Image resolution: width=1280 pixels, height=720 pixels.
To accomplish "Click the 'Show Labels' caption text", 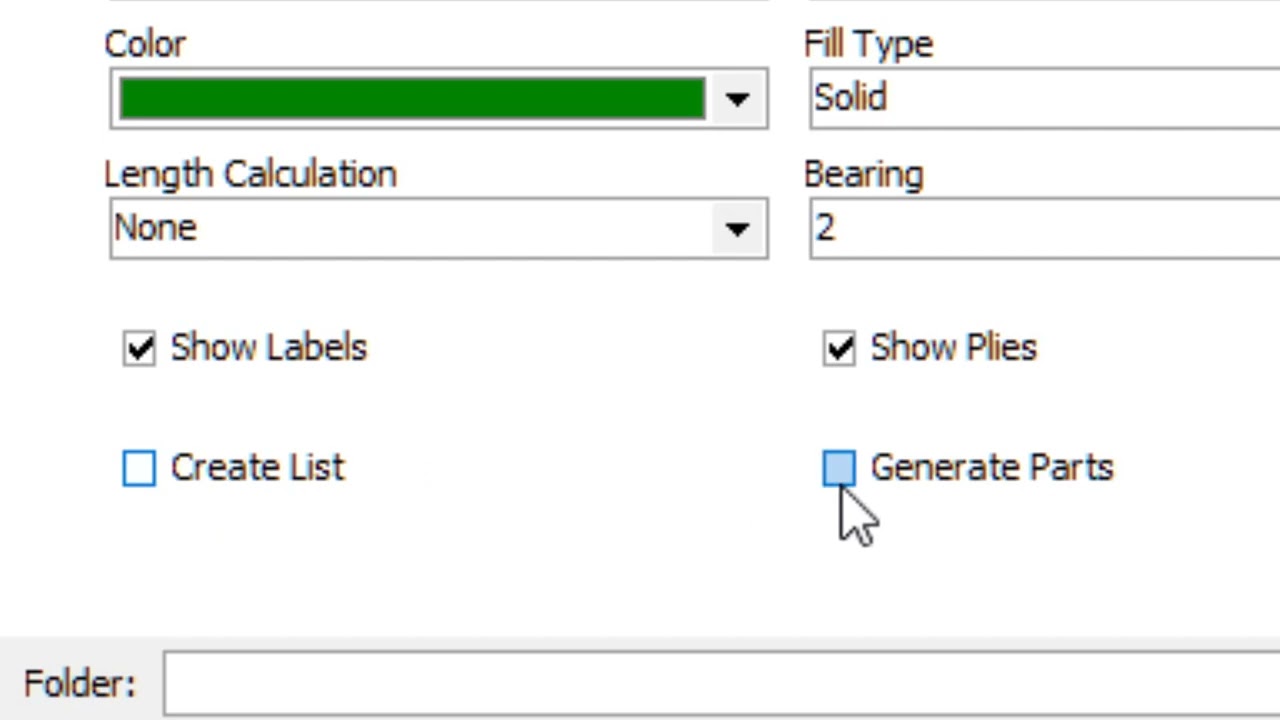I will 269,348.
